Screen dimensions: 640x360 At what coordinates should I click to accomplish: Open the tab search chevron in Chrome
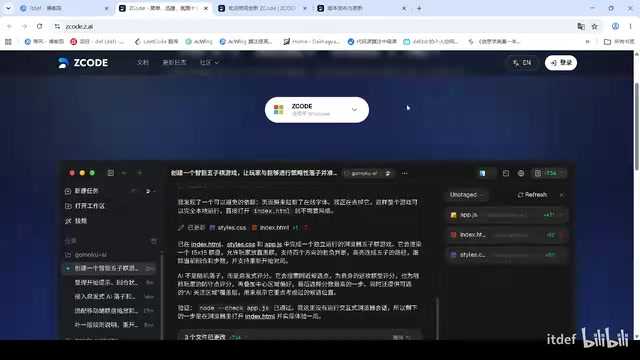[8, 8]
